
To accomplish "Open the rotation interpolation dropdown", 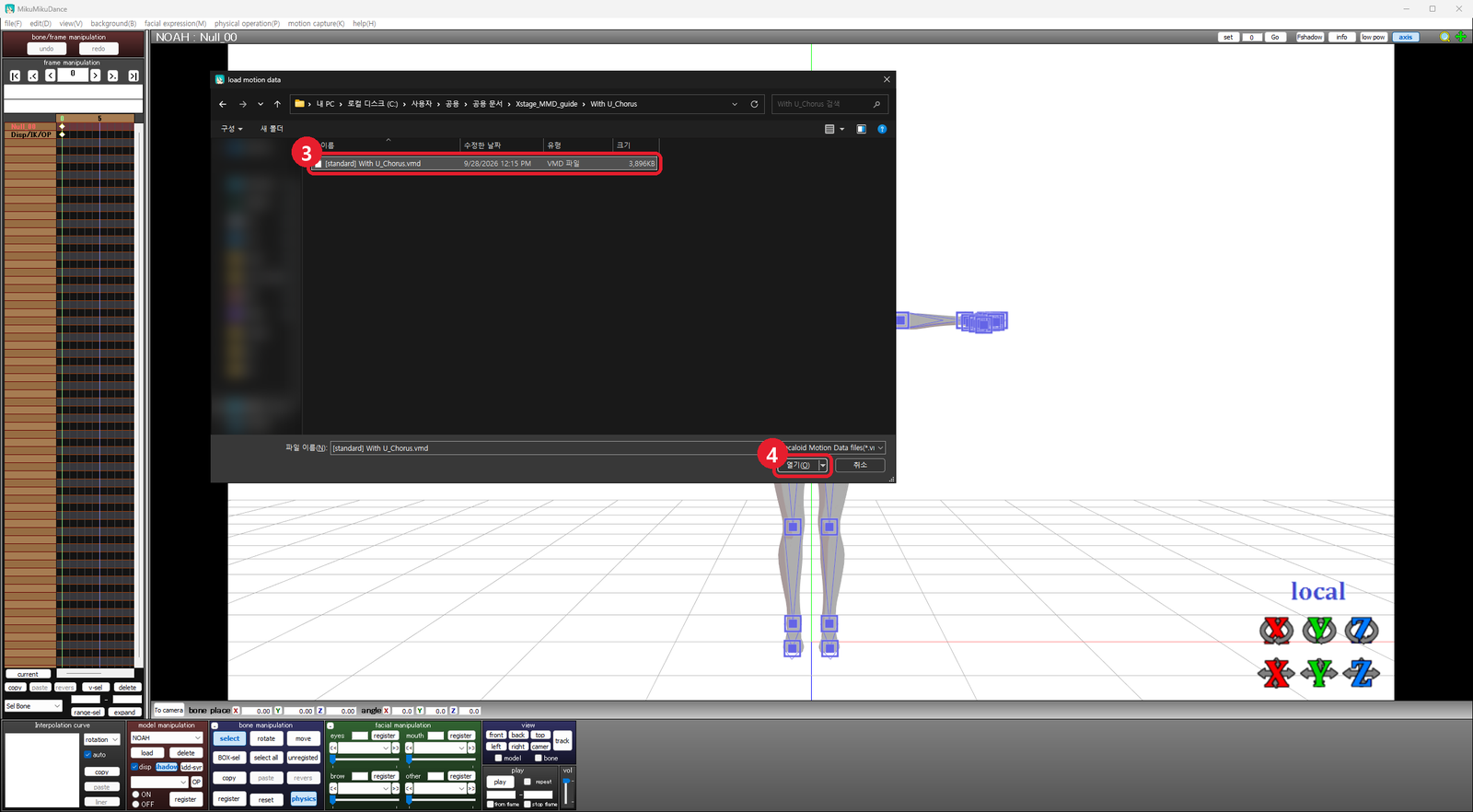I will (102, 739).
